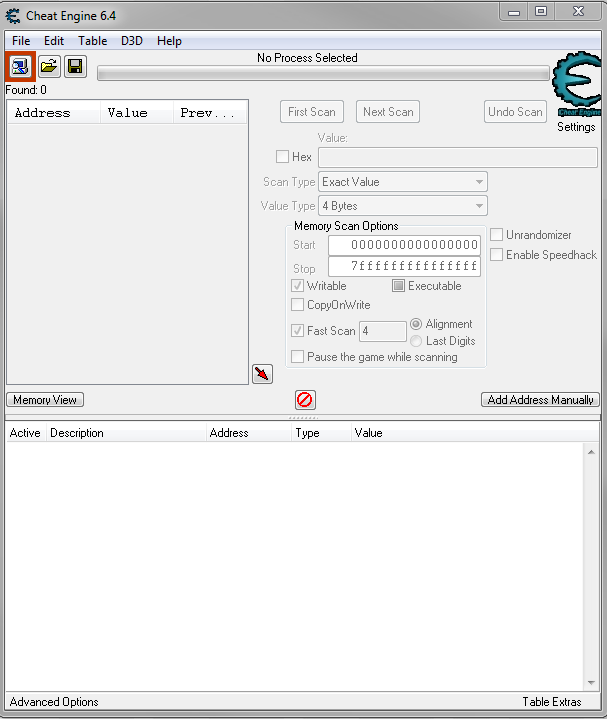Toggle the Executable checkbox

(398, 286)
